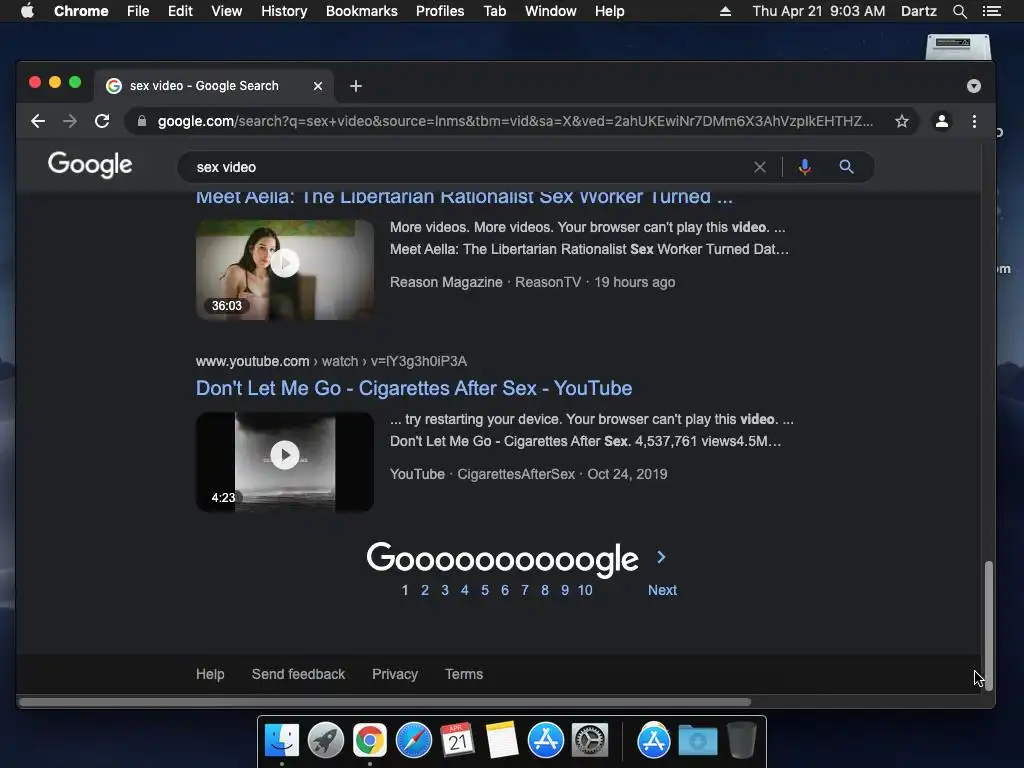
Task: Click the address bar URL
Action: 515,121
